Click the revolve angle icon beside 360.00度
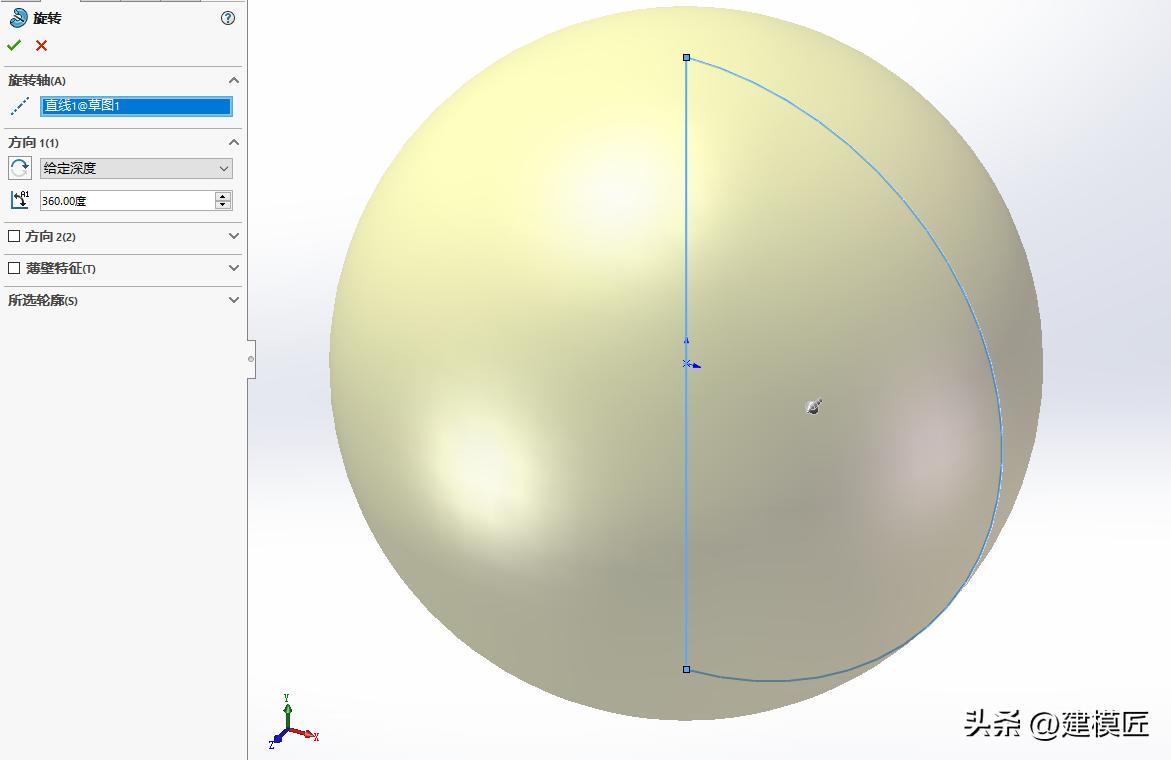1171x760 pixels. (19, 199)
